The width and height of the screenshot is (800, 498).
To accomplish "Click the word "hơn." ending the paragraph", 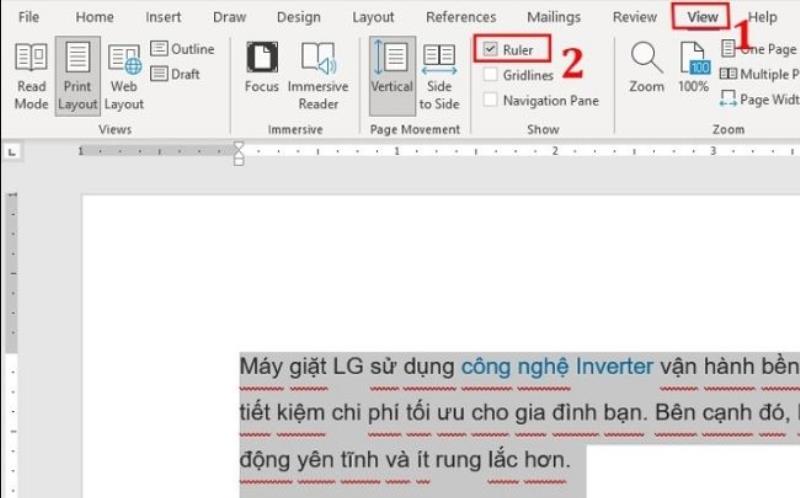I will click(x=546, y=460).
